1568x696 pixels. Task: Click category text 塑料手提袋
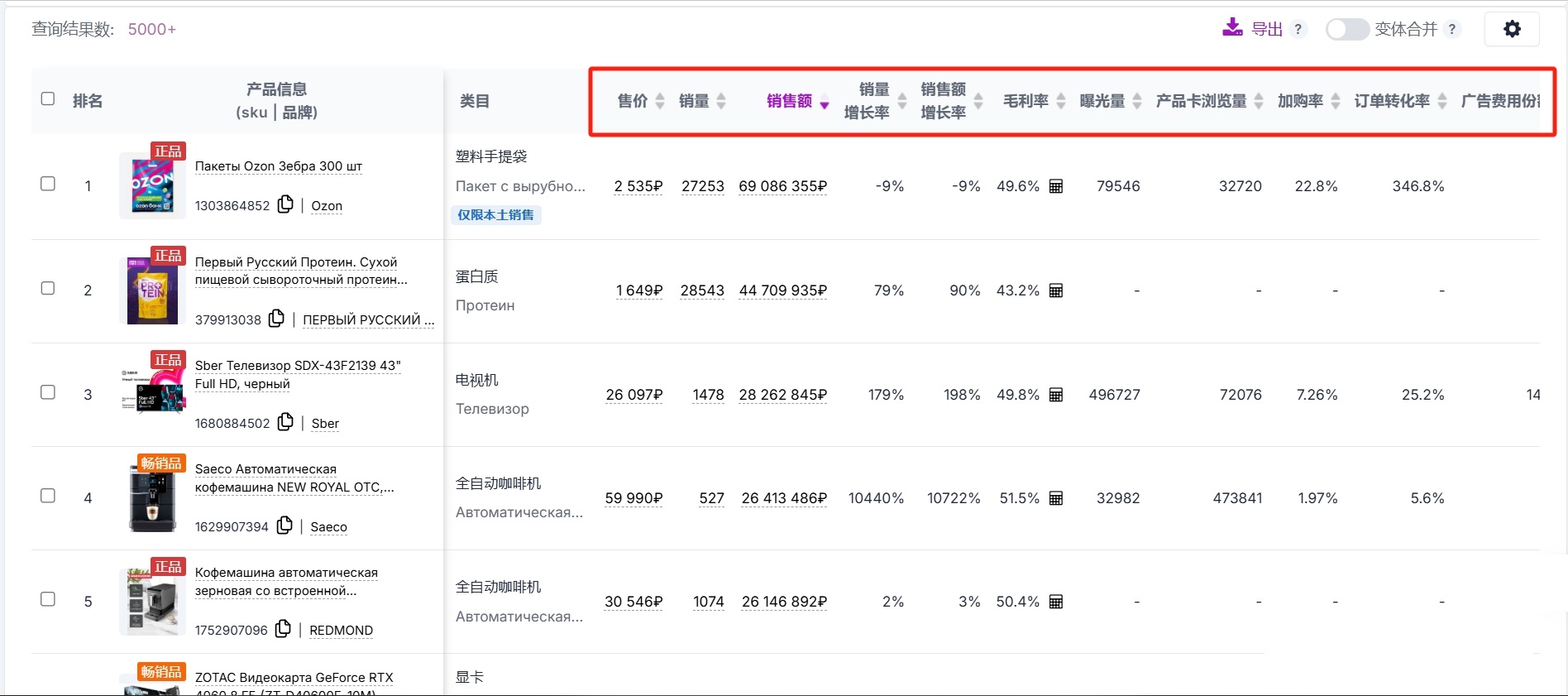point(491,156)
